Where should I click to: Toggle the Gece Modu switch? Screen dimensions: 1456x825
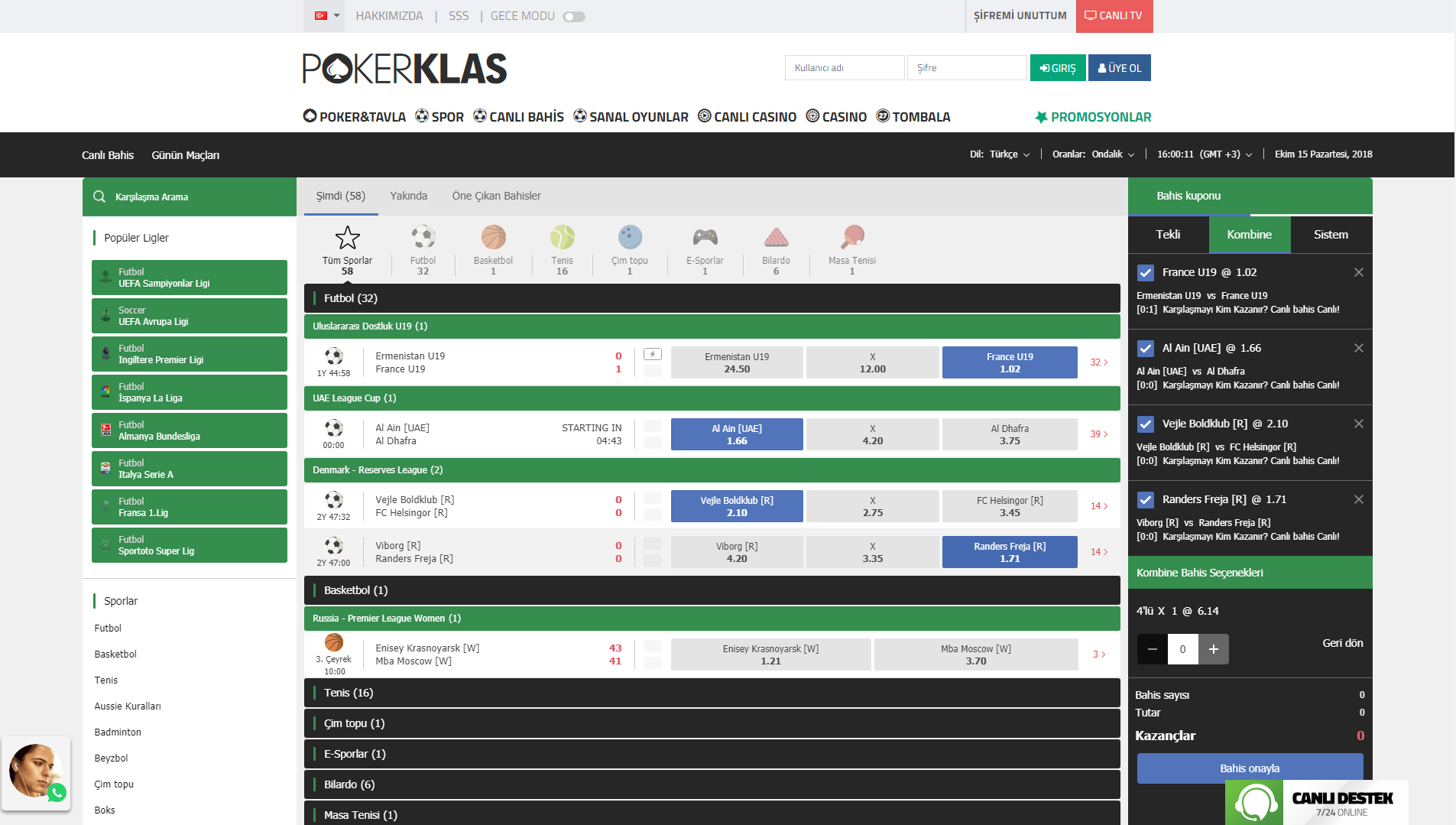pyautogui.click(x=574, y=17)
